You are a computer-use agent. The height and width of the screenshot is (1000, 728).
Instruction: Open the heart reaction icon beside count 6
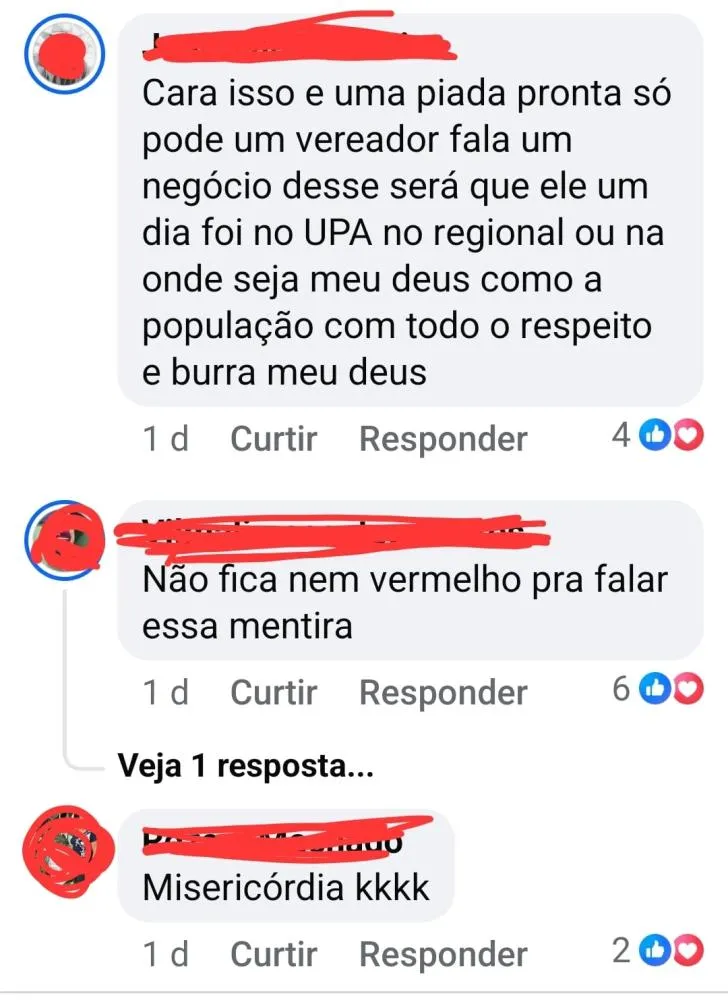coord(687,689)
